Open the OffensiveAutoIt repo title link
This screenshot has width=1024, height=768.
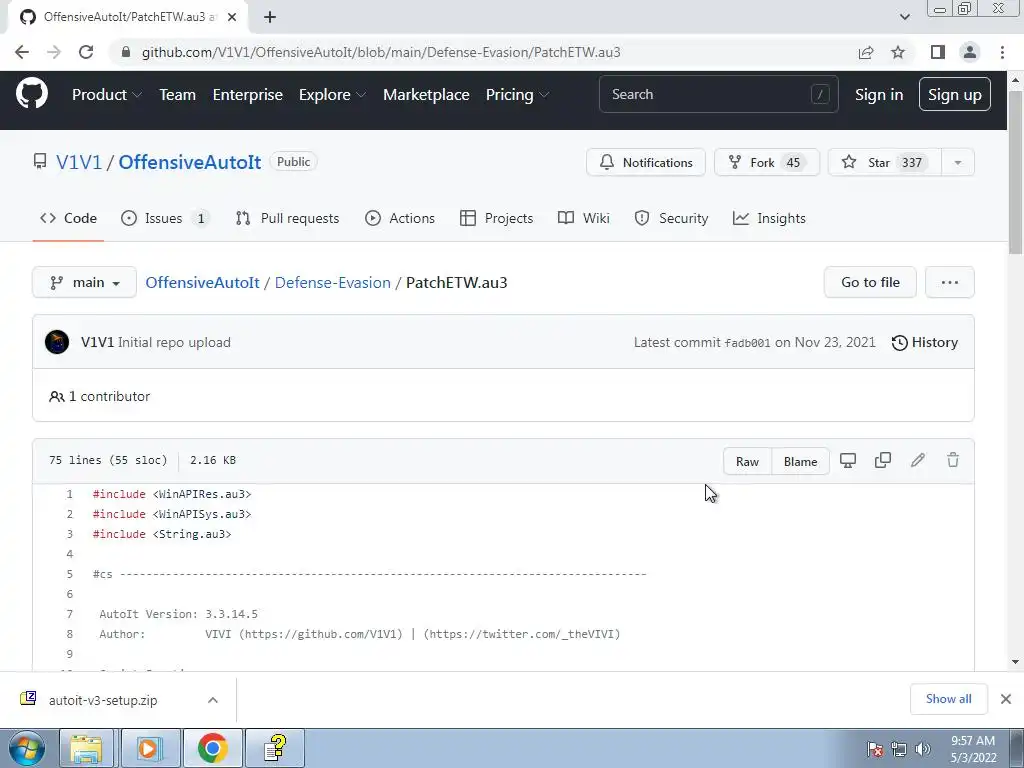(x=189, y=162)
